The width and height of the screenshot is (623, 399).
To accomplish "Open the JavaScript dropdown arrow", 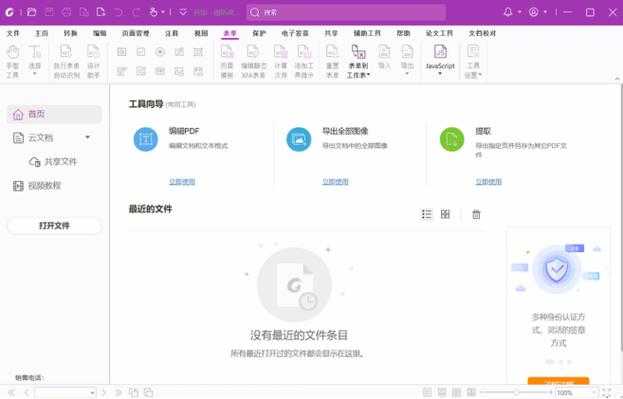I will point(440,74).
